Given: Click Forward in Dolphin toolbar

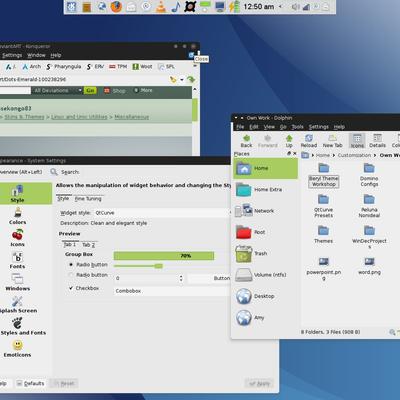Looking at the screenshot, I should 268,141.
